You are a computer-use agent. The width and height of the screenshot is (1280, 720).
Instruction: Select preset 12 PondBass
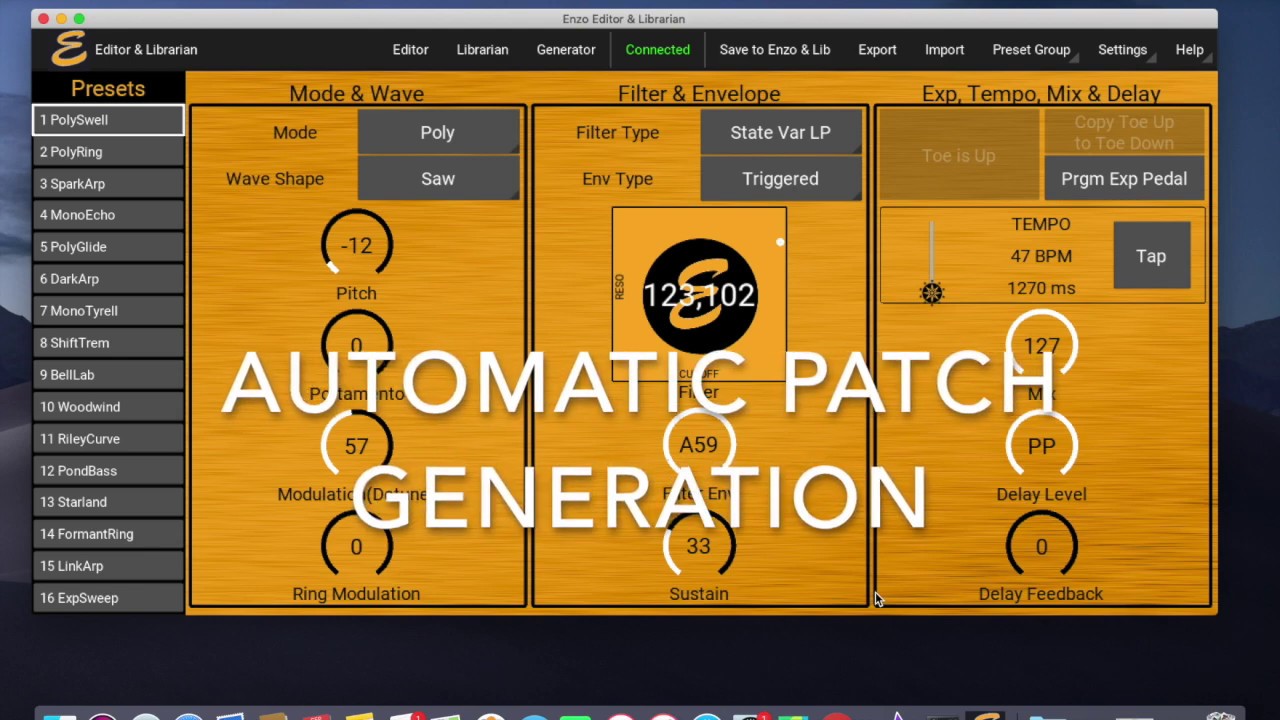pyautogui.click(x=108, y=471)
